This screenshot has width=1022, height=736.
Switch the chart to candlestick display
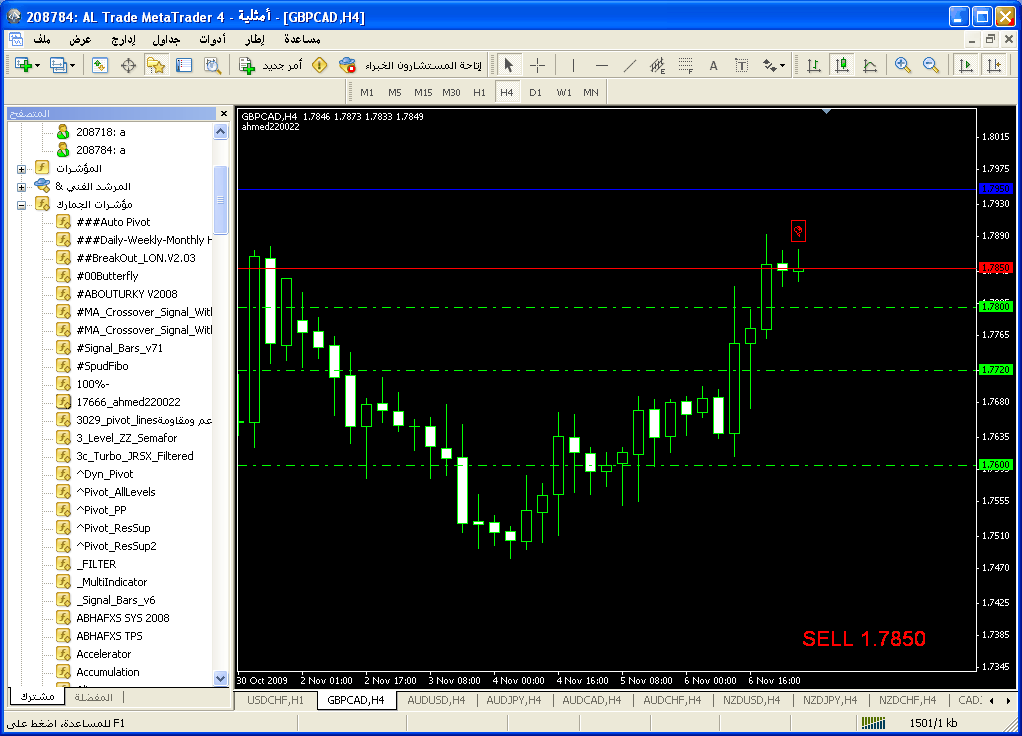coord(842,65)
